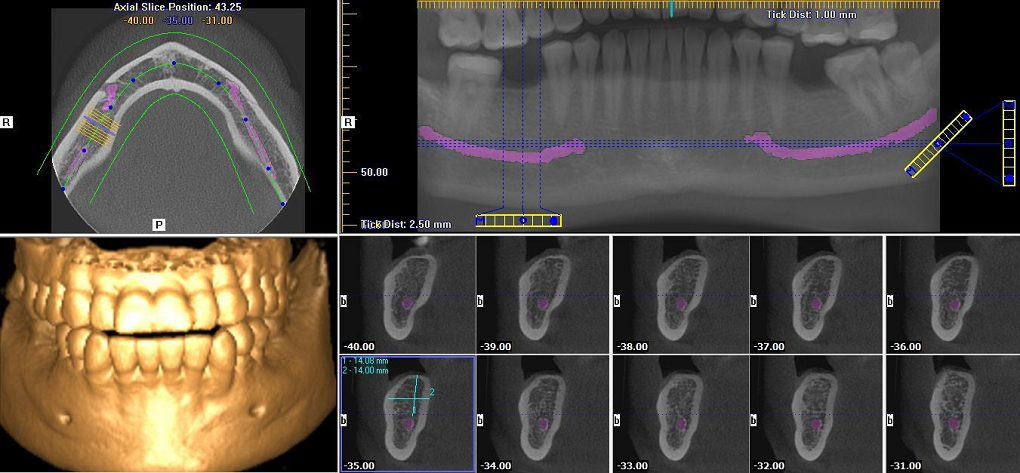Screen dimensions: 1020x473
Task: Click the orange -40.00 label above axial view
Action: (139, 21)
